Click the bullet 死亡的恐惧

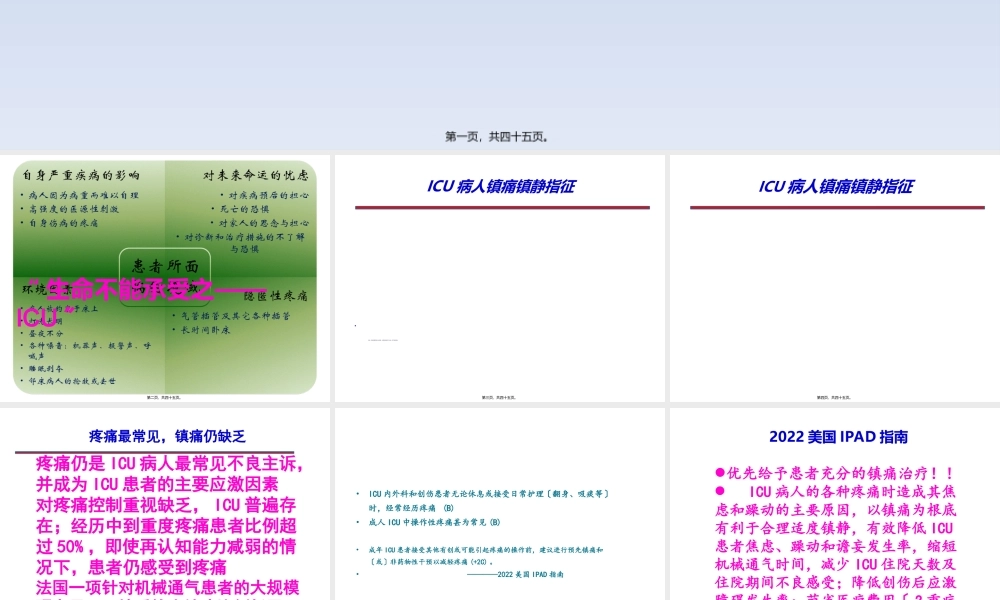[245, 209]
